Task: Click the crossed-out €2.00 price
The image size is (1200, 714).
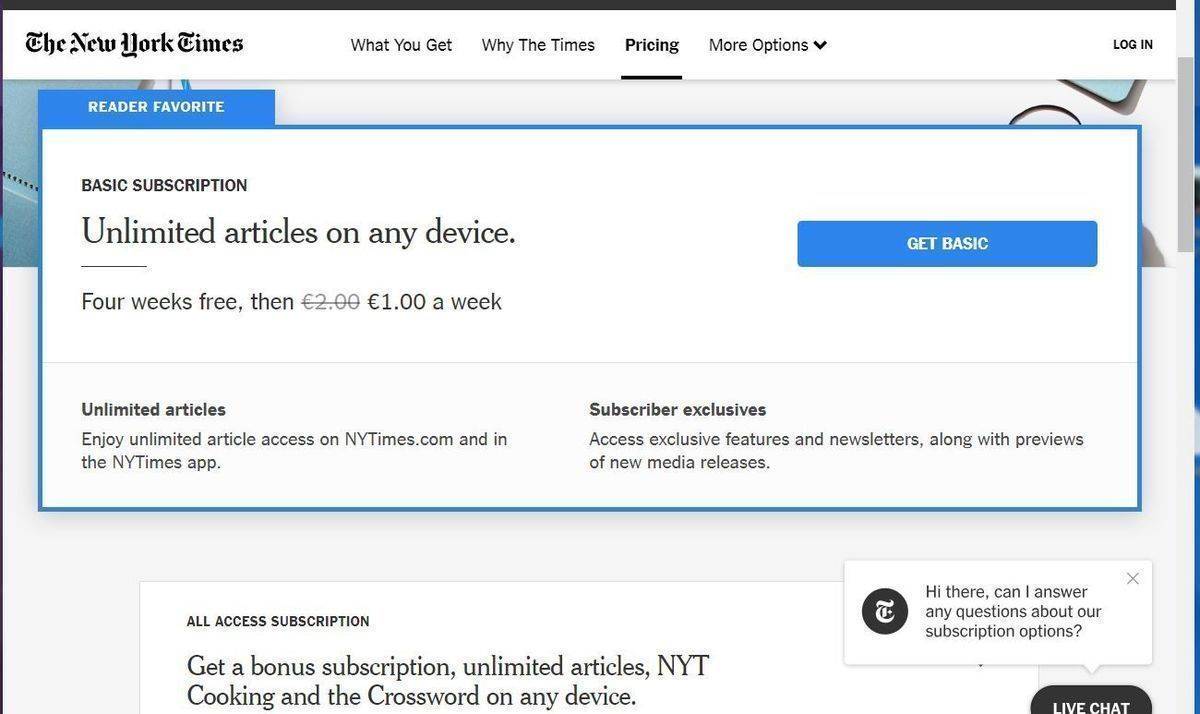Action: tap(330, 302)
